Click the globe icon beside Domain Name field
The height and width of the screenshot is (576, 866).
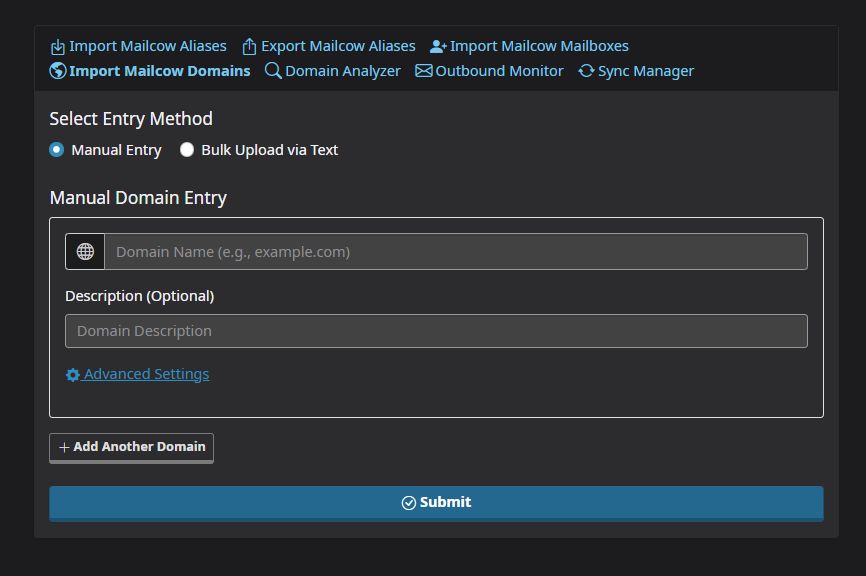click(85, 252)
